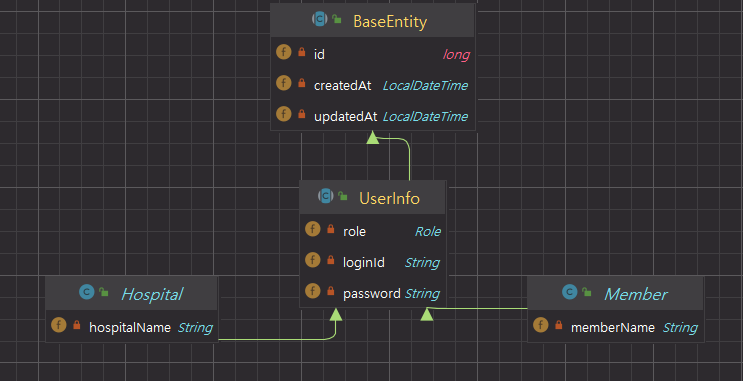This screenshot has width=743, height=381.
Task: Click the field icon of hospitalName
Action: point(59,325)
